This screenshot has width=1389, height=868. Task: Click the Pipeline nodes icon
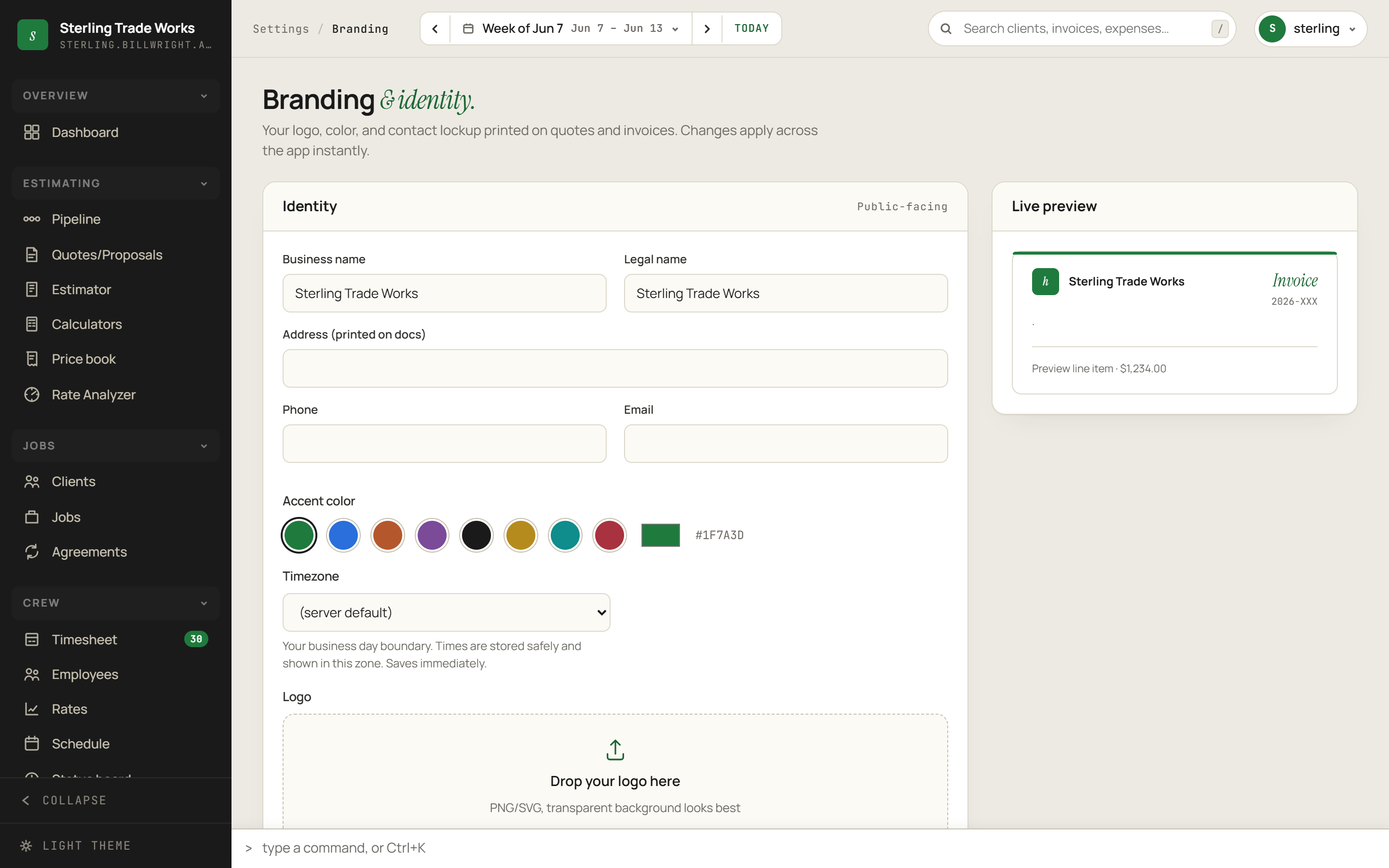pyautogui.click(x=31, y=219)
